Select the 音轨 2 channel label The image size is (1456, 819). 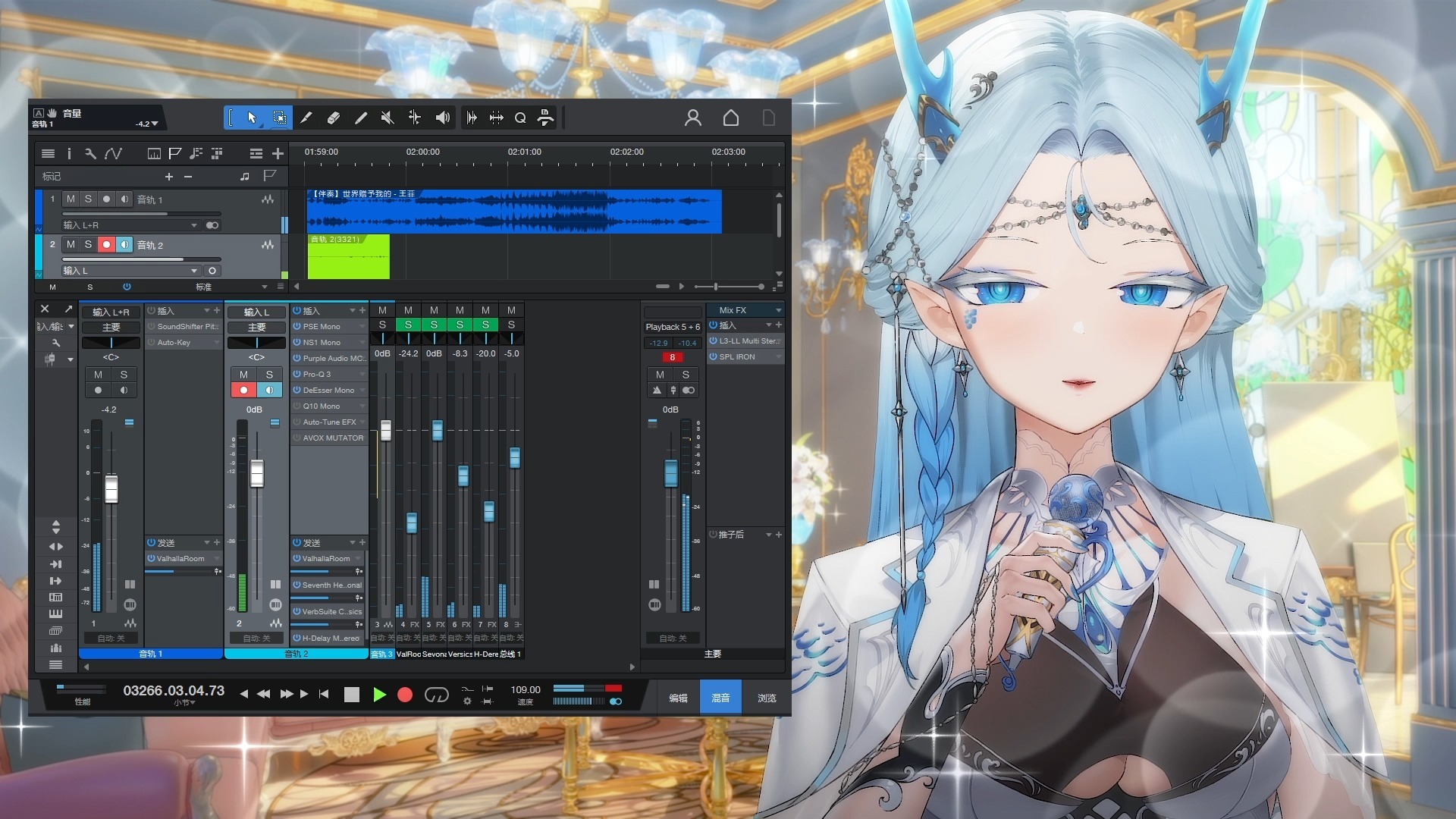296,654
